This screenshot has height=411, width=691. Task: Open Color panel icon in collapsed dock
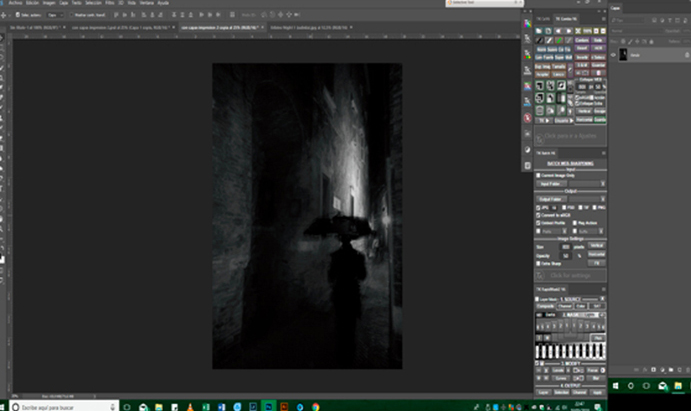527,25
